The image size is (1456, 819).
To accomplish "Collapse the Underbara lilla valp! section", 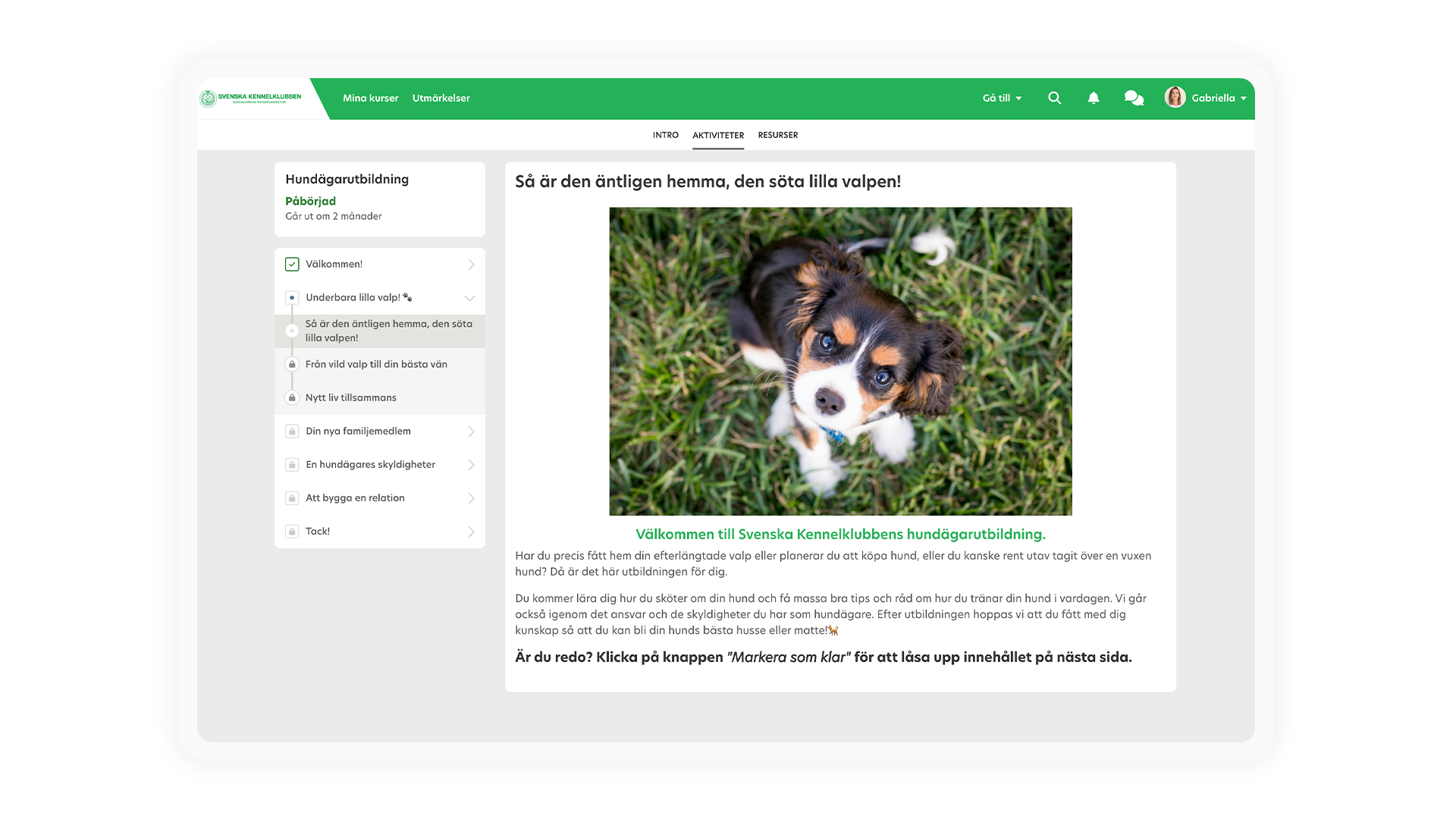I will [x=469, y=298].
